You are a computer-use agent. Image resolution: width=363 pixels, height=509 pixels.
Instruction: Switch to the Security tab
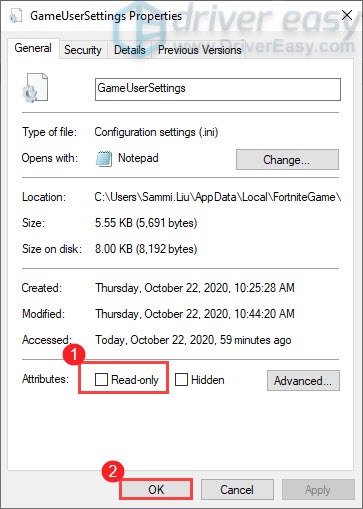point(83,50)
